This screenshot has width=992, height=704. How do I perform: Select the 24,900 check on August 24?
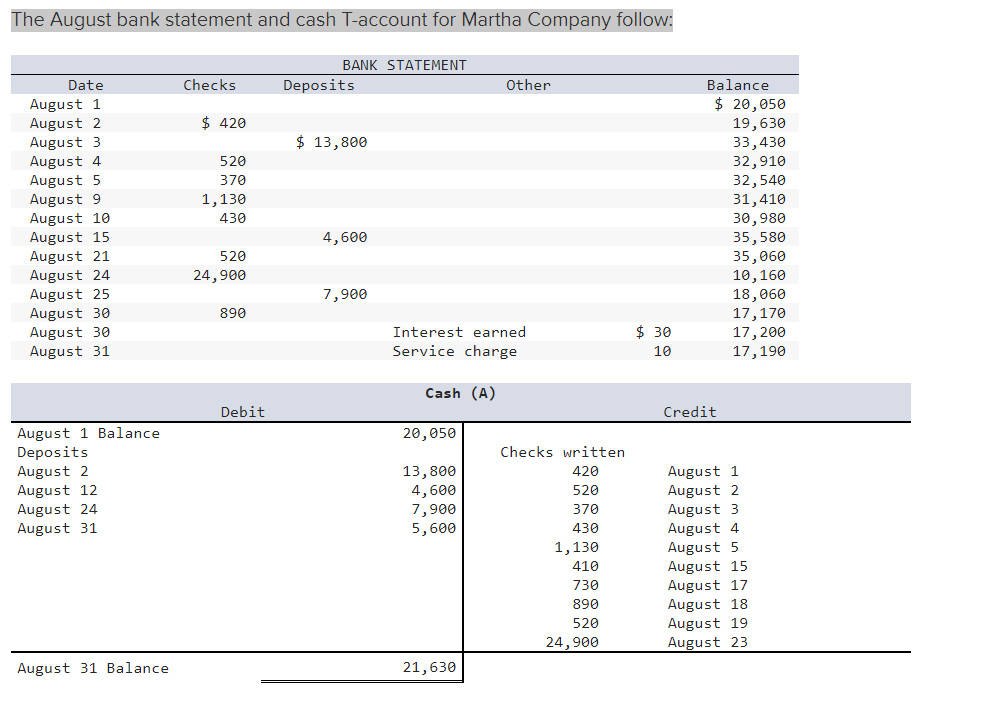(x=218, y=274)
